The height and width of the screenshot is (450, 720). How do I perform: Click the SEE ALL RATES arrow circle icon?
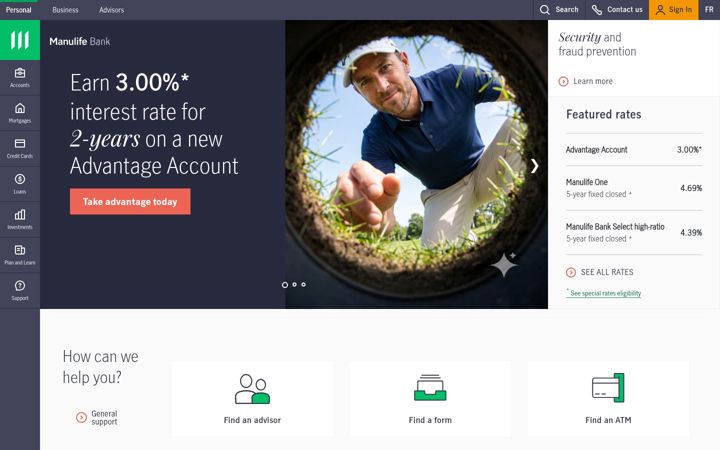pos(571,272)
